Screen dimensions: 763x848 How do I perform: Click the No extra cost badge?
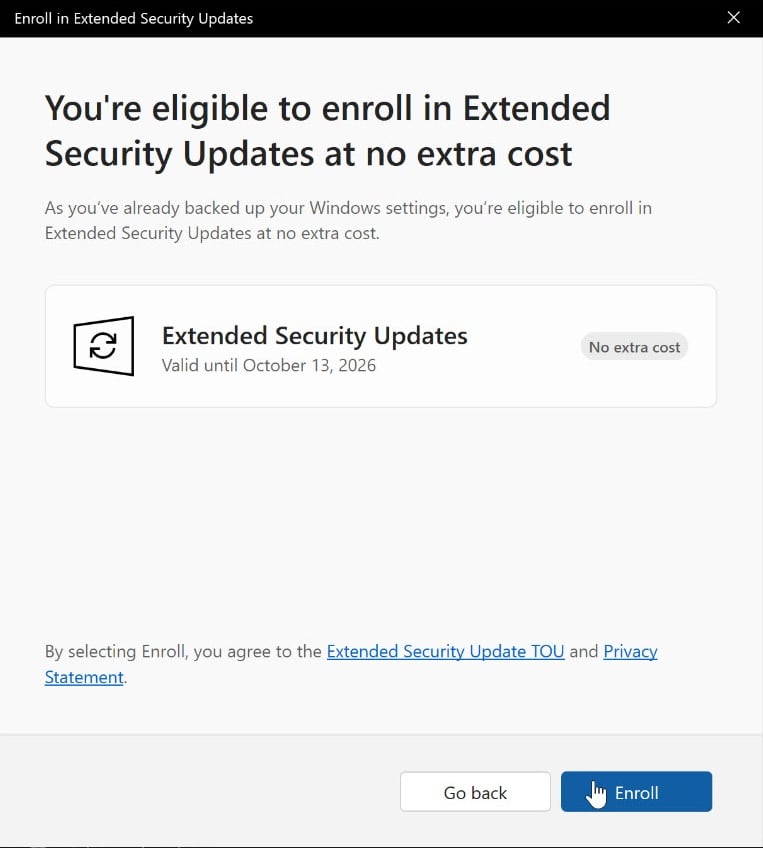pyautogui.click(x=634, y=347)
